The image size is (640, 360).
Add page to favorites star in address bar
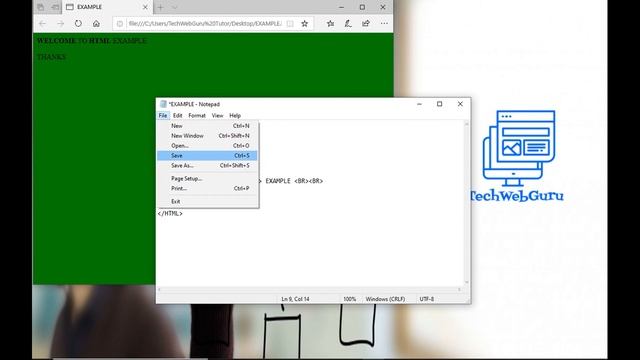(x=304, y=24)
